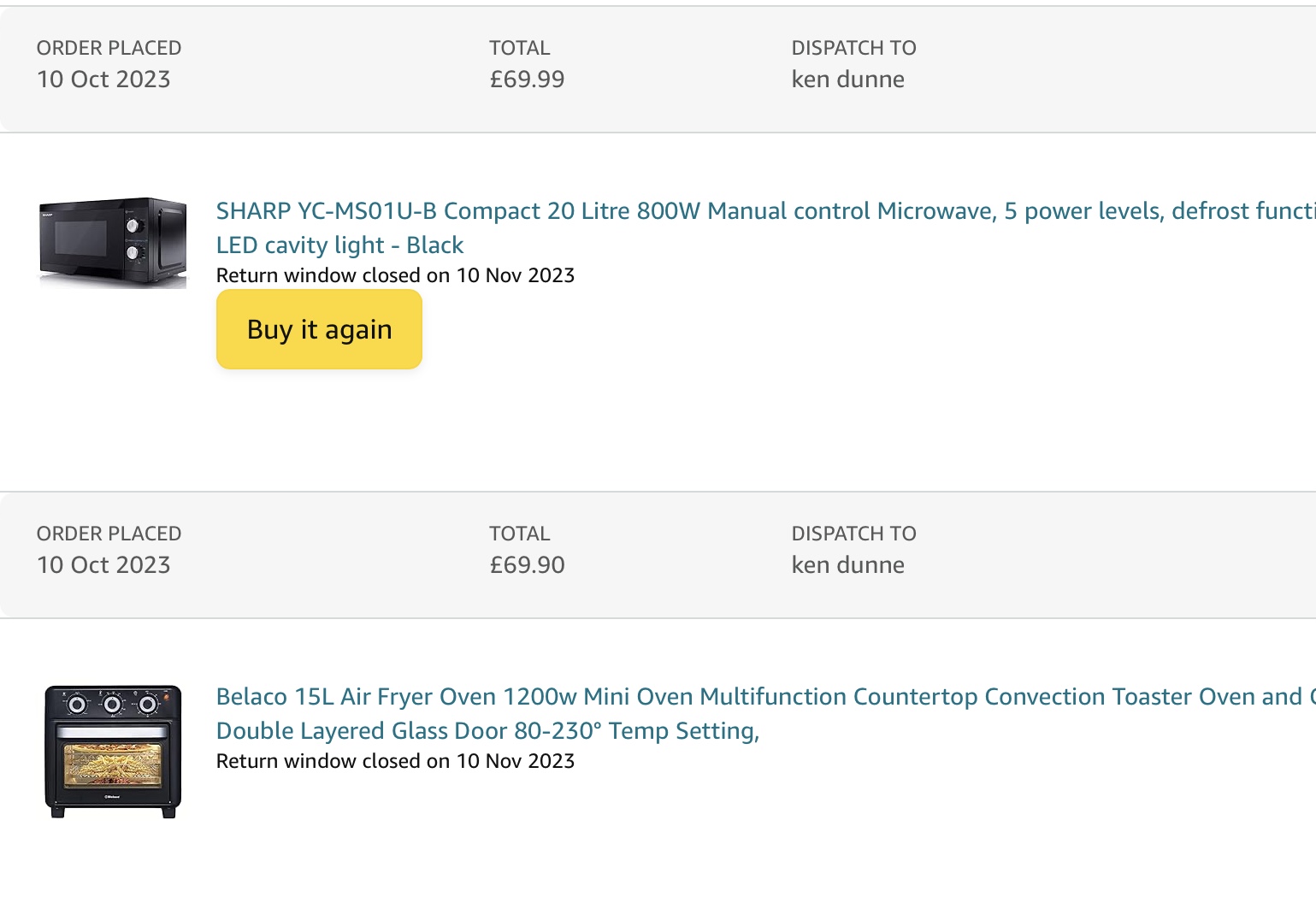Click the Belaco air fryer oven thumbnail
The image size is (1316, 897).
point(113,751)
